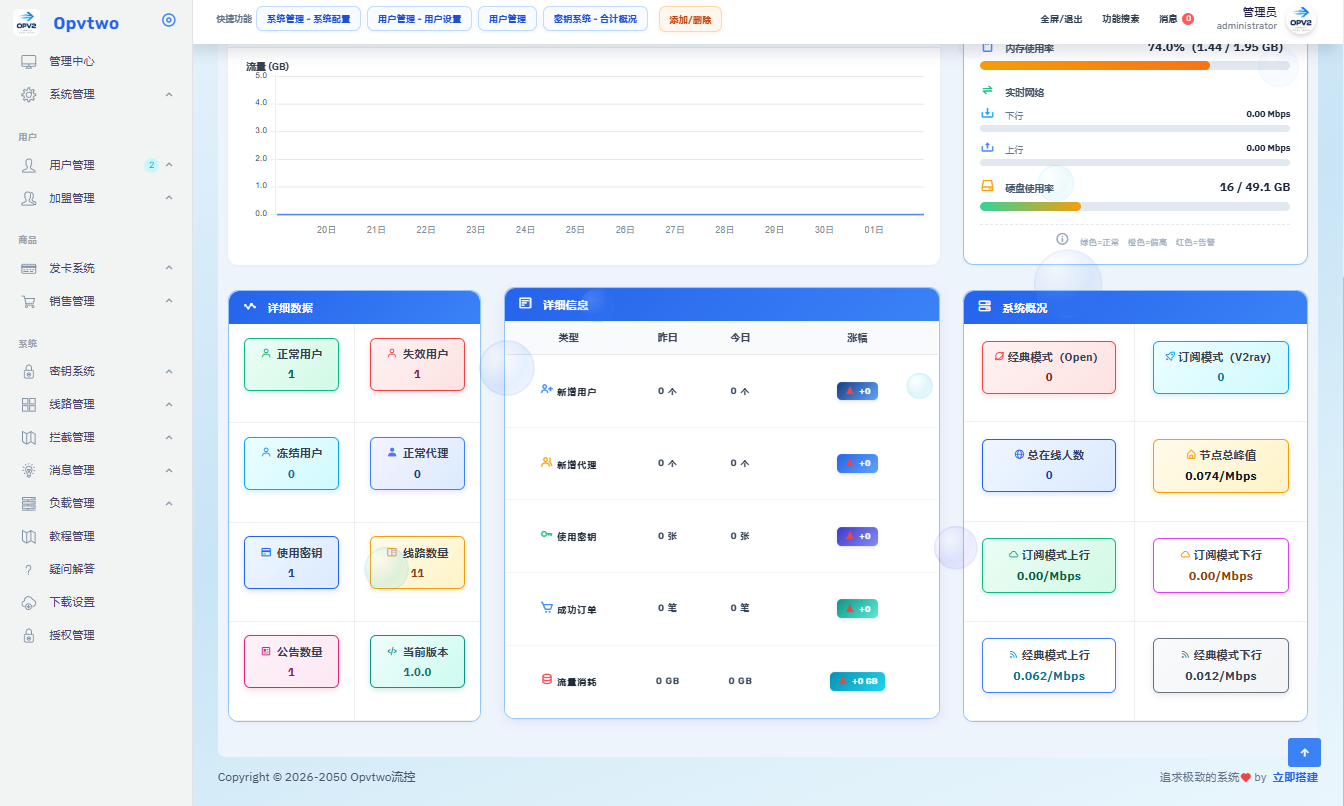Expand the 系统管理 sidebar menu
Viewport: 1344px width, 806px height.
[96, 94]
